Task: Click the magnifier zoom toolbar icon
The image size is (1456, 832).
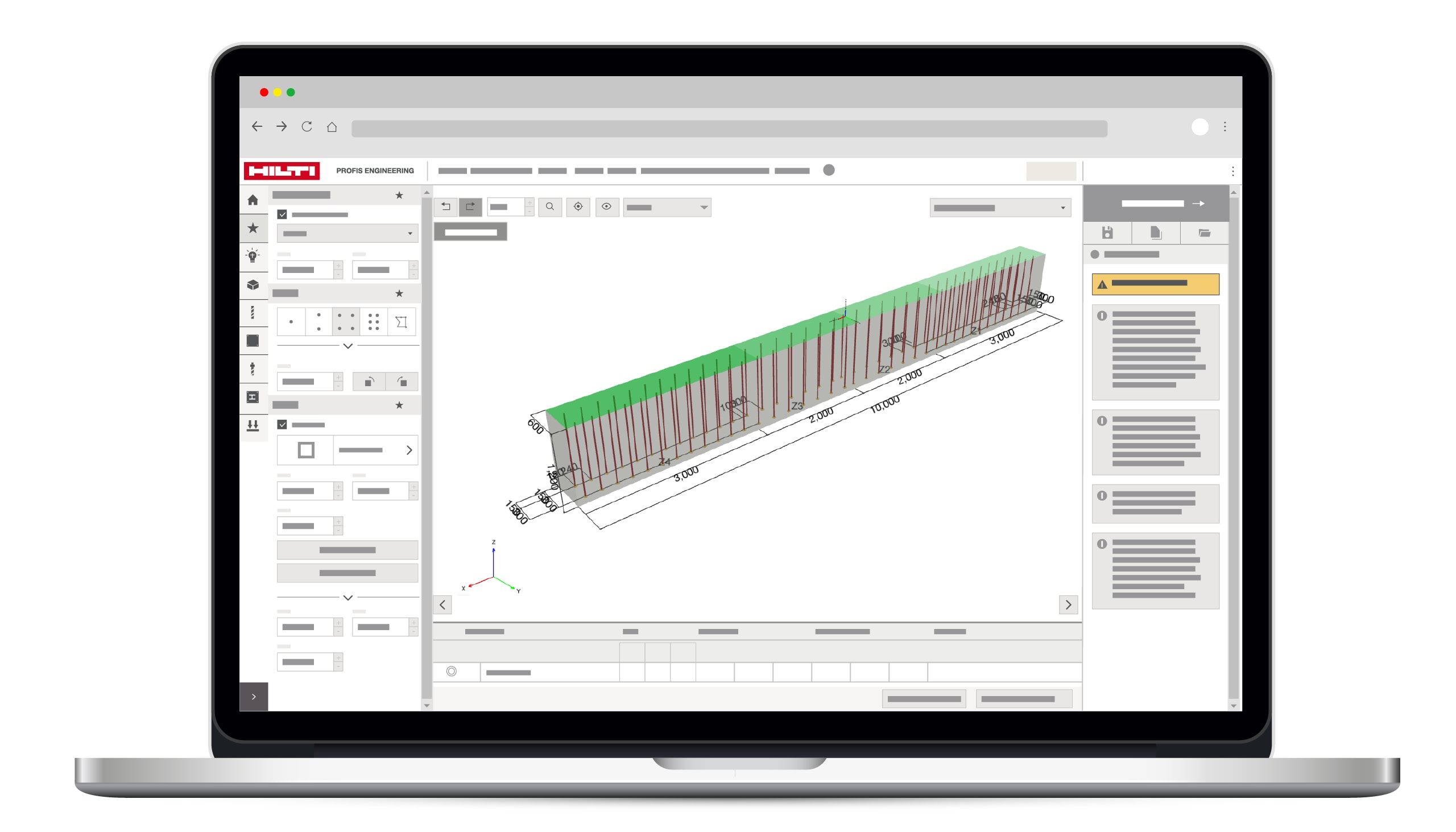Action: click(551, 208)
